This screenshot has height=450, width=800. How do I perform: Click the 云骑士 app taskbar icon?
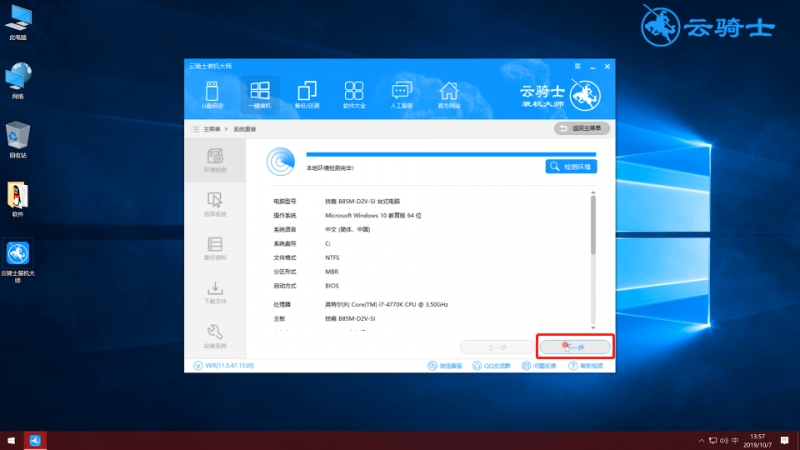(x=35, y=440)
